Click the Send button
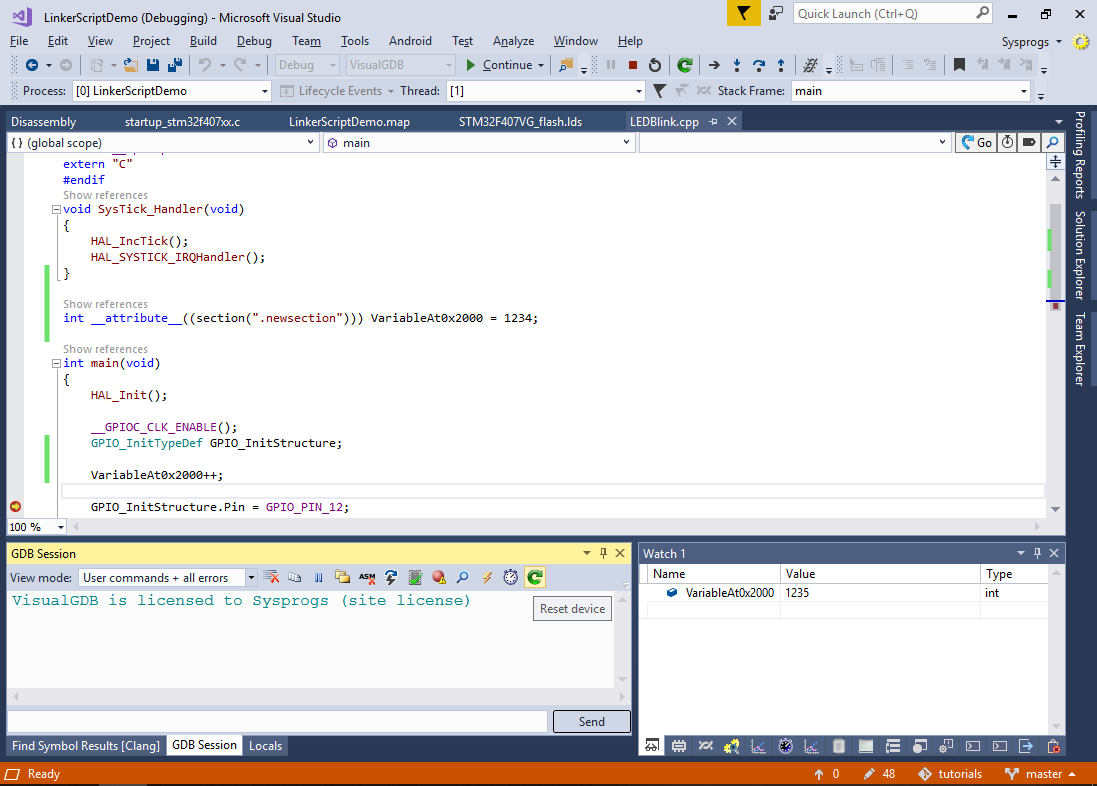The height and width of the screenshot is (786, 1097). [591, 721]
